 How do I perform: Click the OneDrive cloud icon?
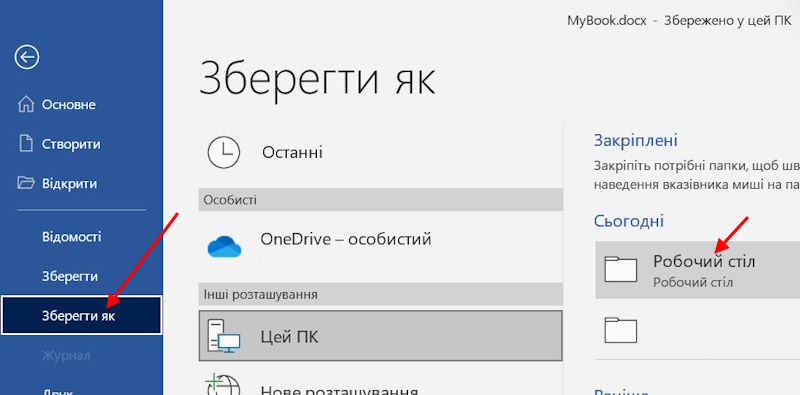click(224, 246)
